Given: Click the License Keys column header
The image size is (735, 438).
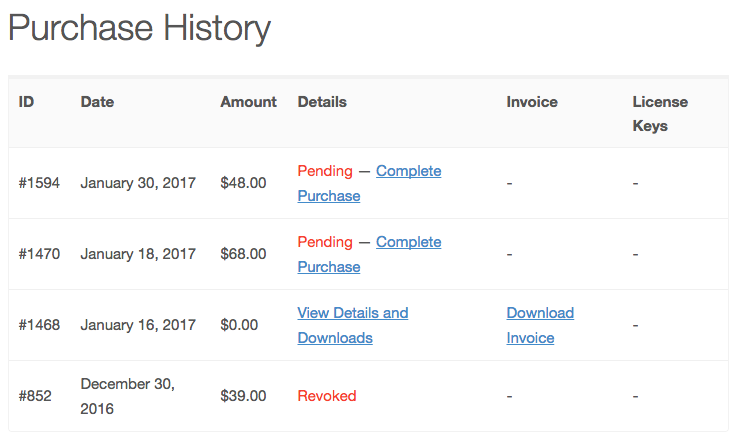Looking at the screenshot, I should point(660,113).
